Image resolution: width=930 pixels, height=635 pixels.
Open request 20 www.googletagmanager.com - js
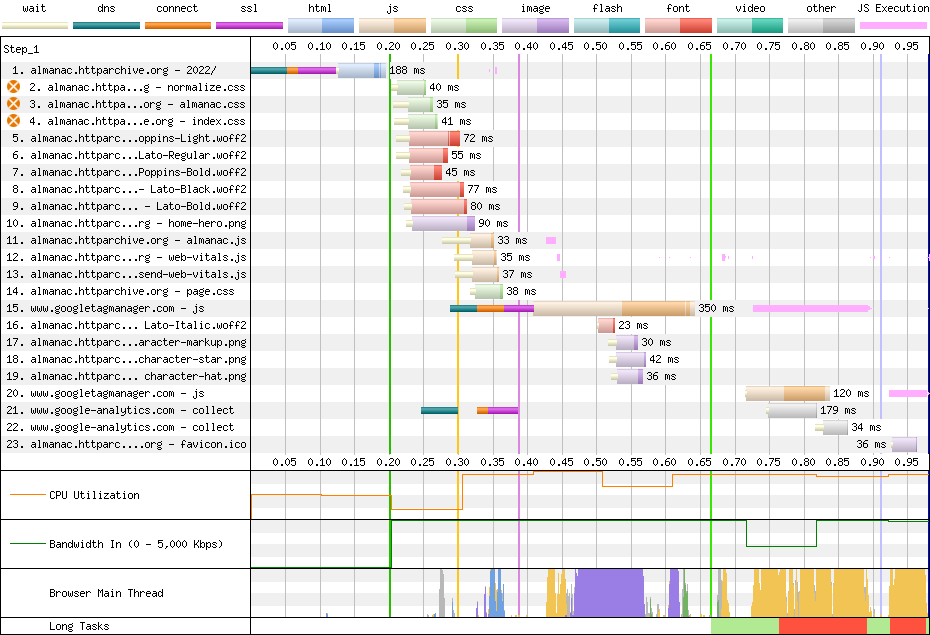(106, 393)
